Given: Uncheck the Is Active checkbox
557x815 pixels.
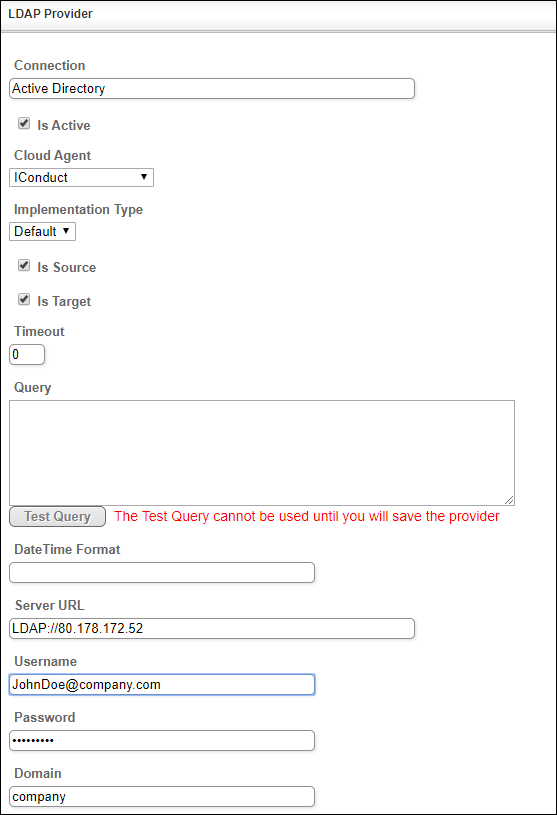Looking at the screenshot, I should pyautogui.click(x=24, y=123).
